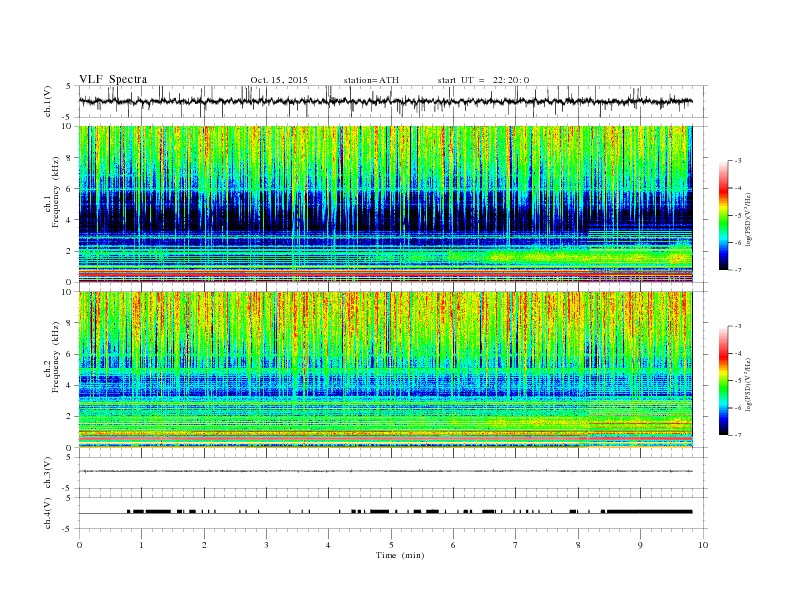
Task: Click the ch.1 PSD color bar
Action: 723,216
